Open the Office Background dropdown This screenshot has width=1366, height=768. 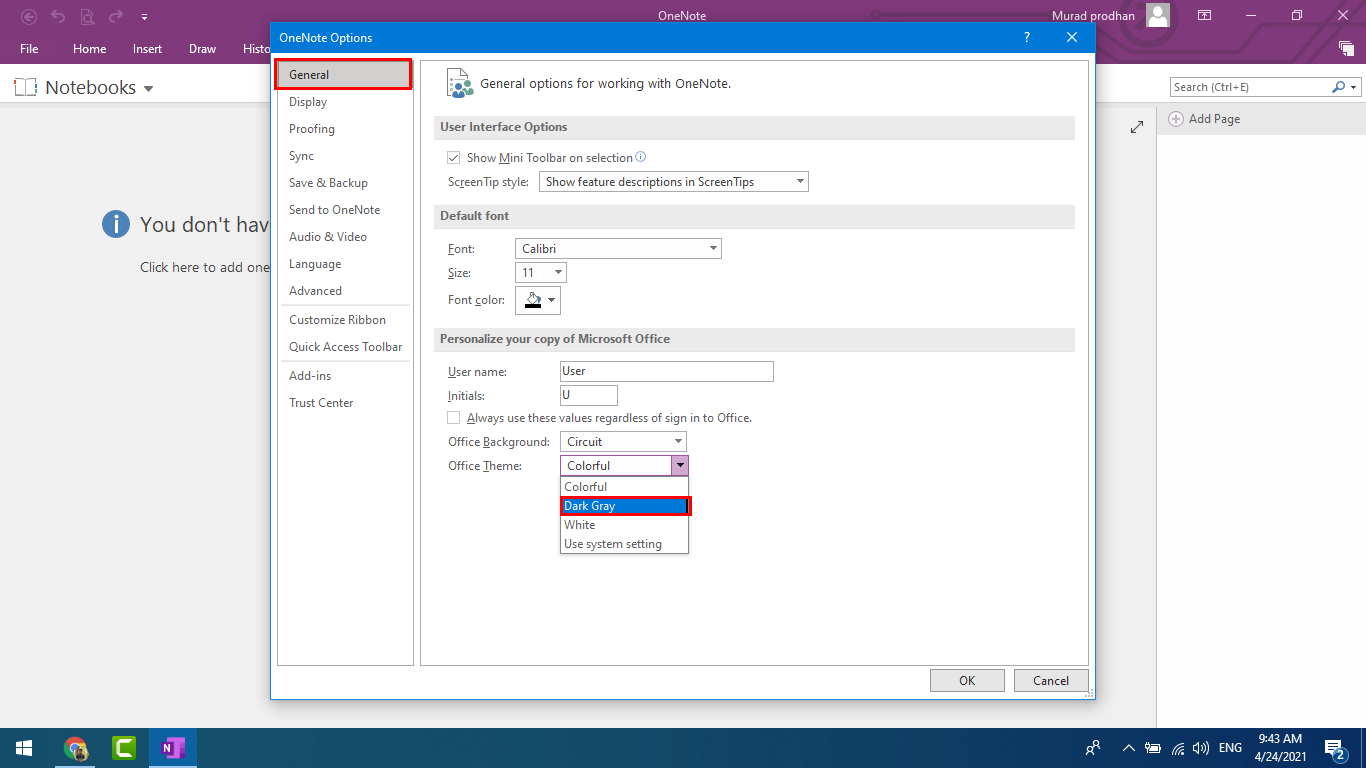(622, 442)
